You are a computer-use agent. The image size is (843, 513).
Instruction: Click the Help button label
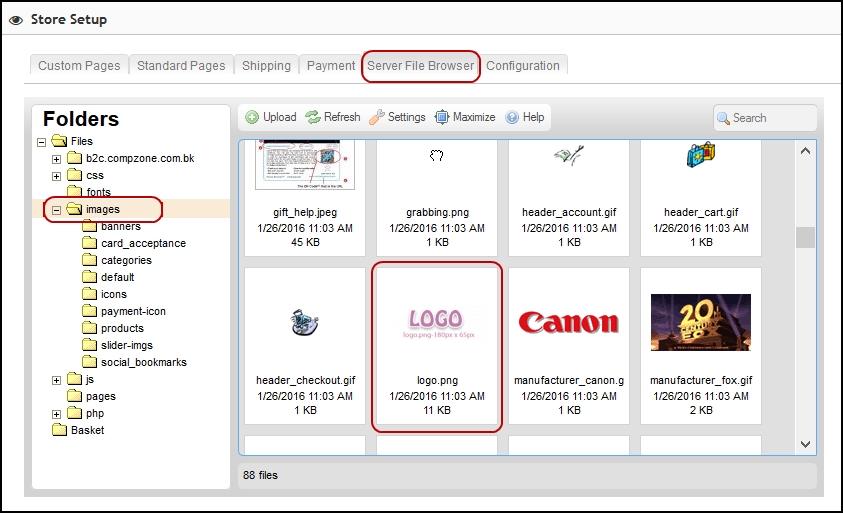point(533,117)
